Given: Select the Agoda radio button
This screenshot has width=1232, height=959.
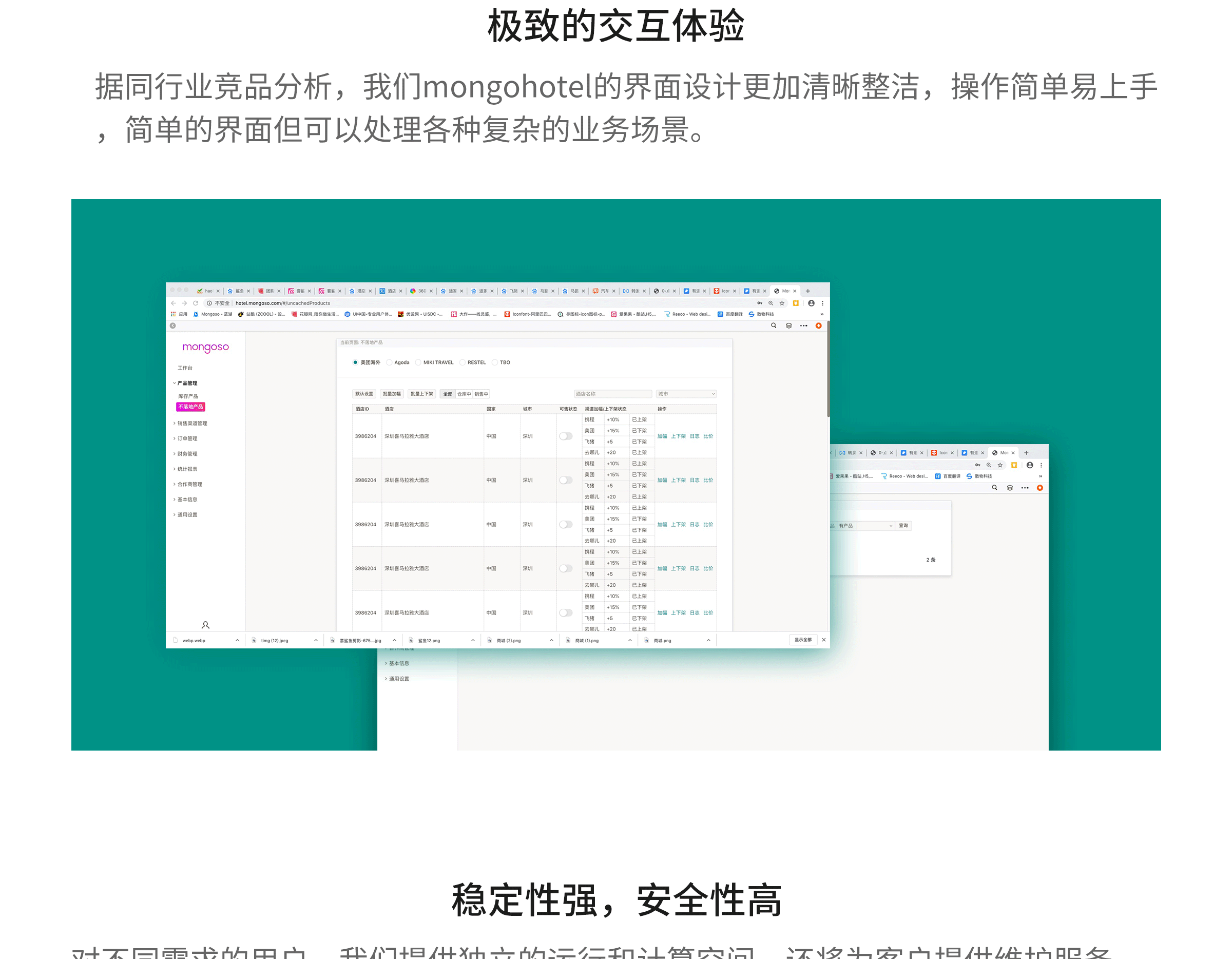Looking at the screenshot, I should click(x=389, y=363).
